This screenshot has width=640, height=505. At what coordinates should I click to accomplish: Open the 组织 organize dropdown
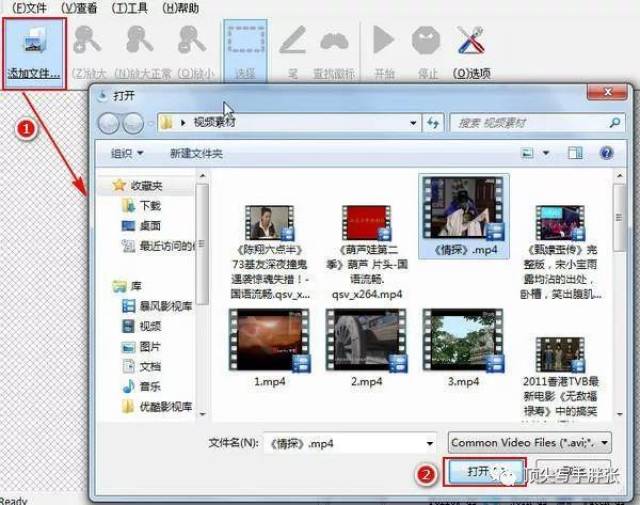[x=127, y=153]
